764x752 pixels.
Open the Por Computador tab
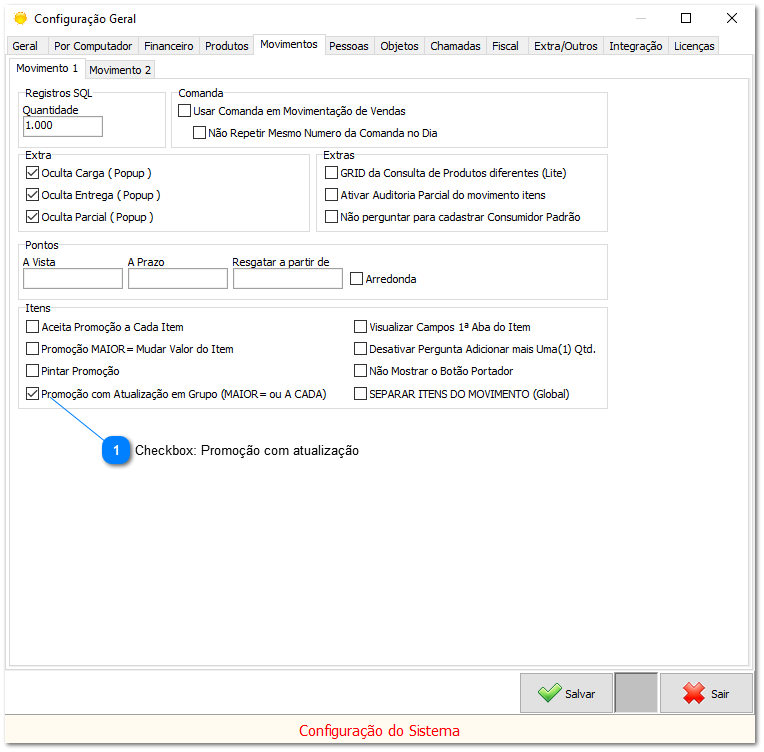93,46
